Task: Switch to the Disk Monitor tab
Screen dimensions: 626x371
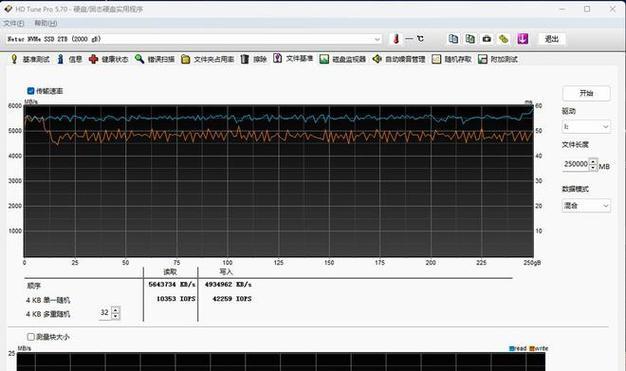Action: click(x=343, y=59)
